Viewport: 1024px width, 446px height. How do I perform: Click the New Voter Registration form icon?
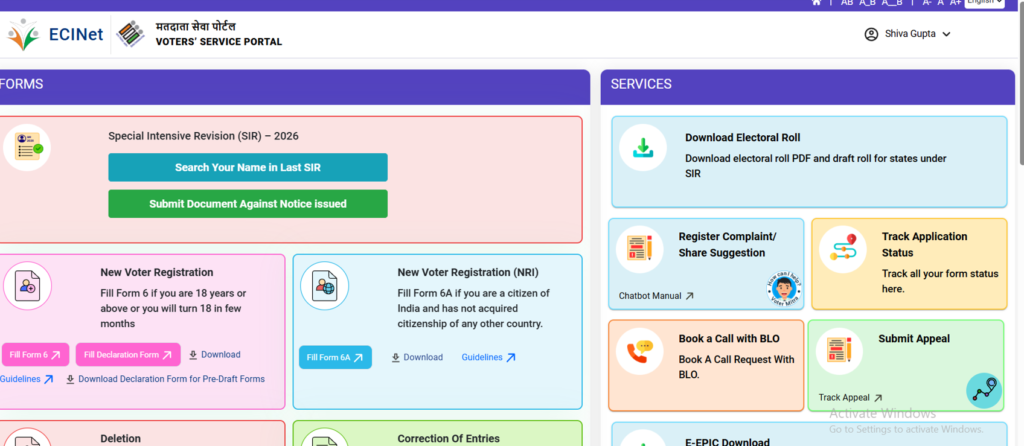(x=27, y=286)
